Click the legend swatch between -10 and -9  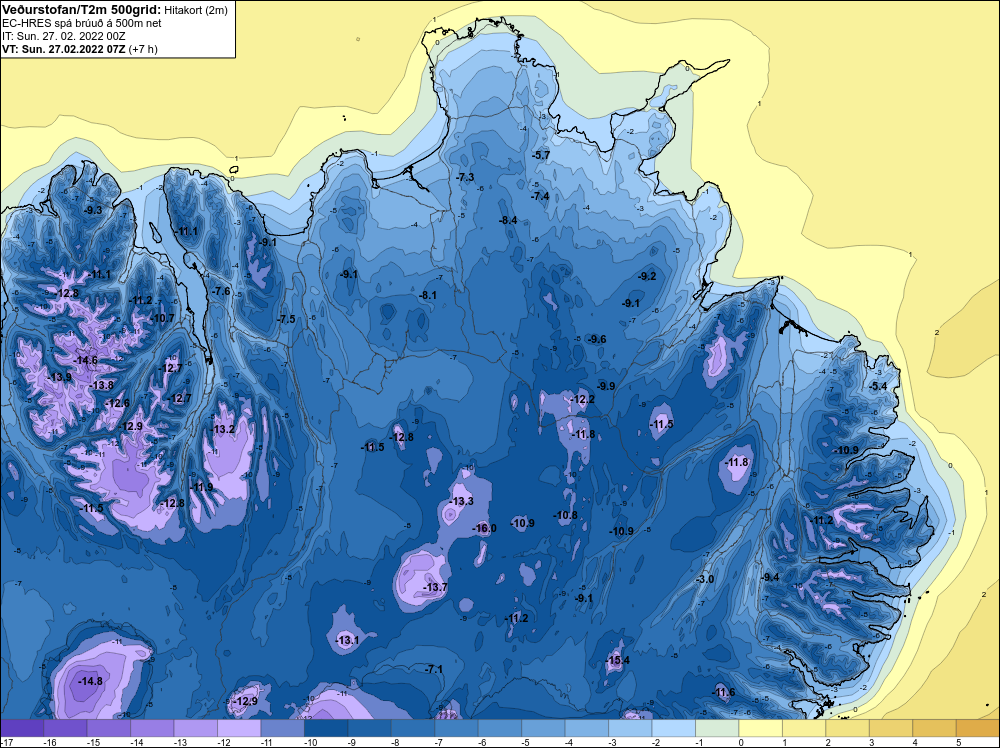coord(326,728)
